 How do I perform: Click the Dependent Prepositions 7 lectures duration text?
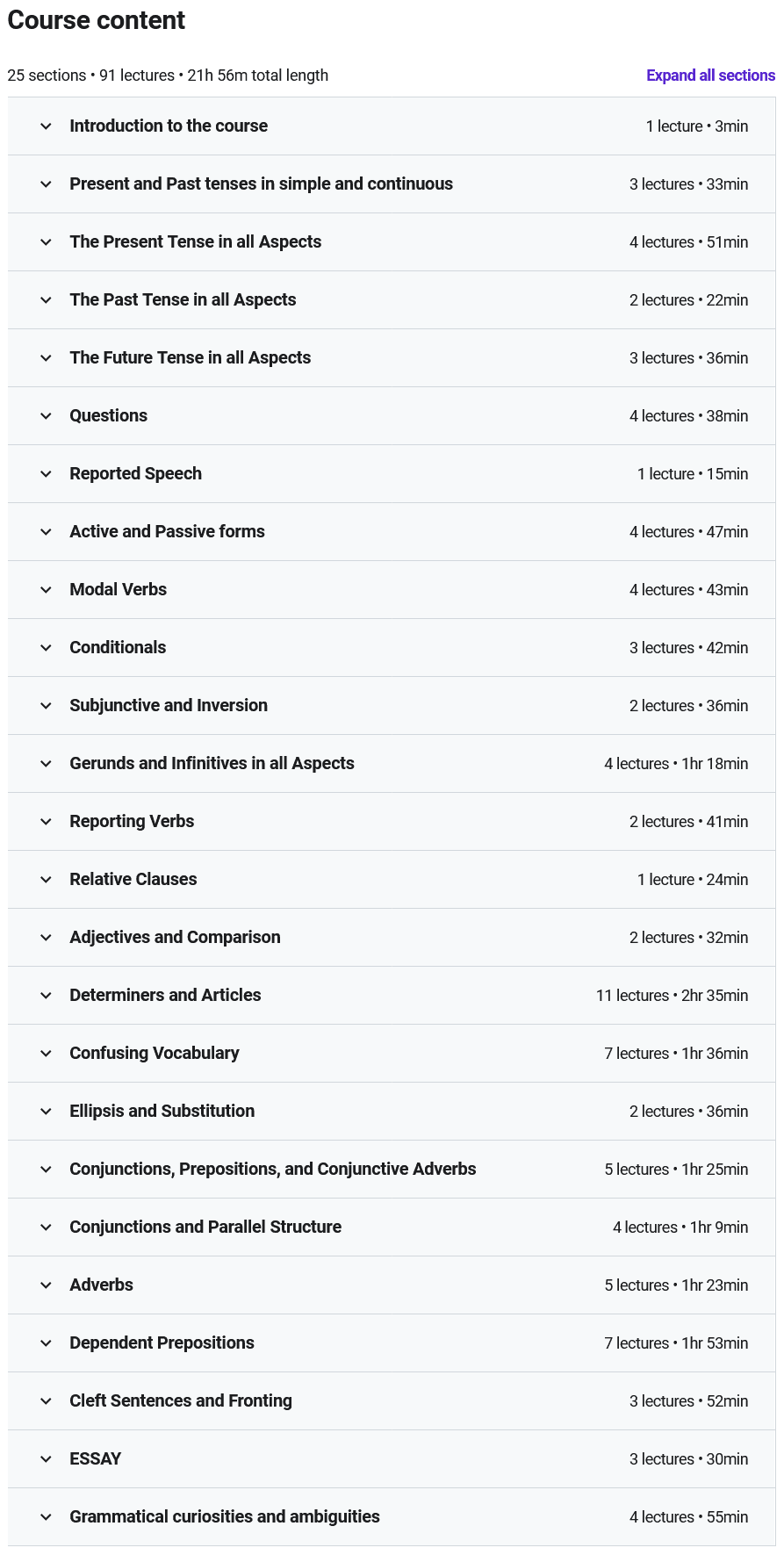coord(676,1343)
